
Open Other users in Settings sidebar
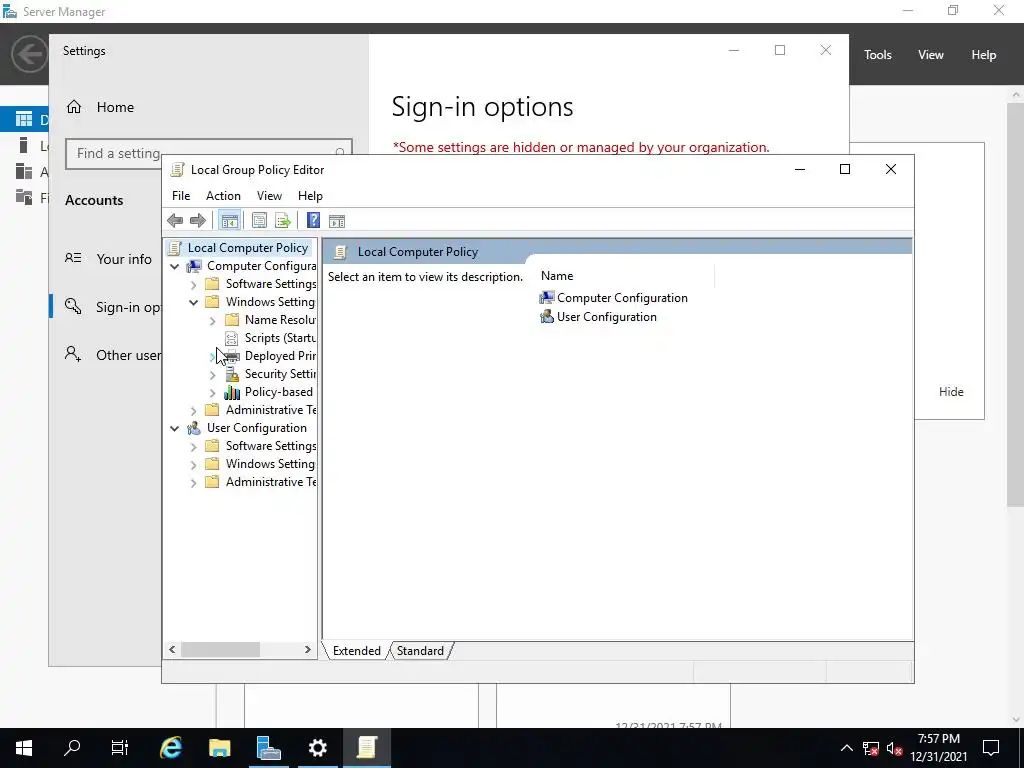(112, 355)
